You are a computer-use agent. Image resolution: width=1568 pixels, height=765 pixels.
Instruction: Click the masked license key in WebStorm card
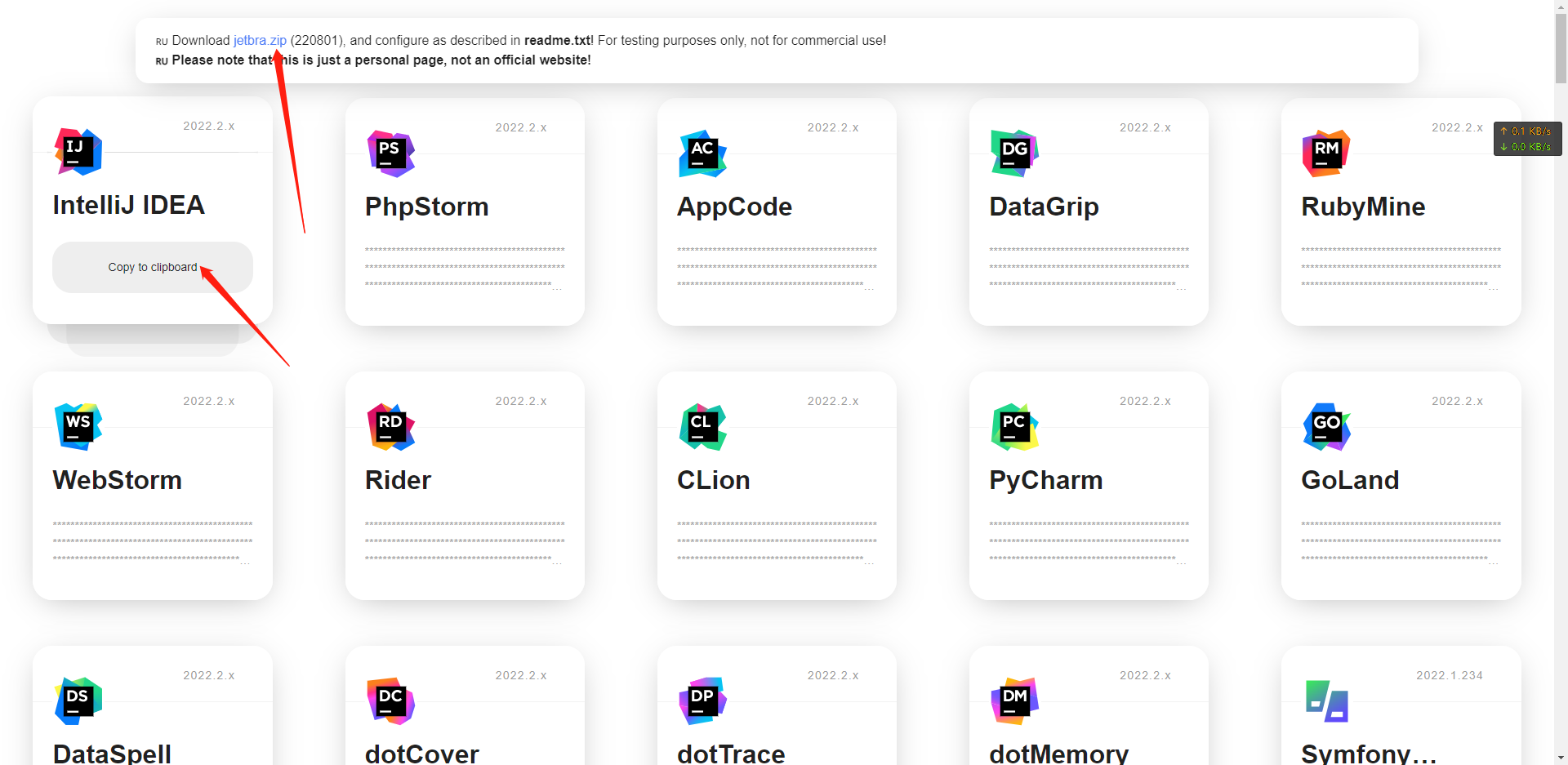pyautogui.click(x=153, y=541)
